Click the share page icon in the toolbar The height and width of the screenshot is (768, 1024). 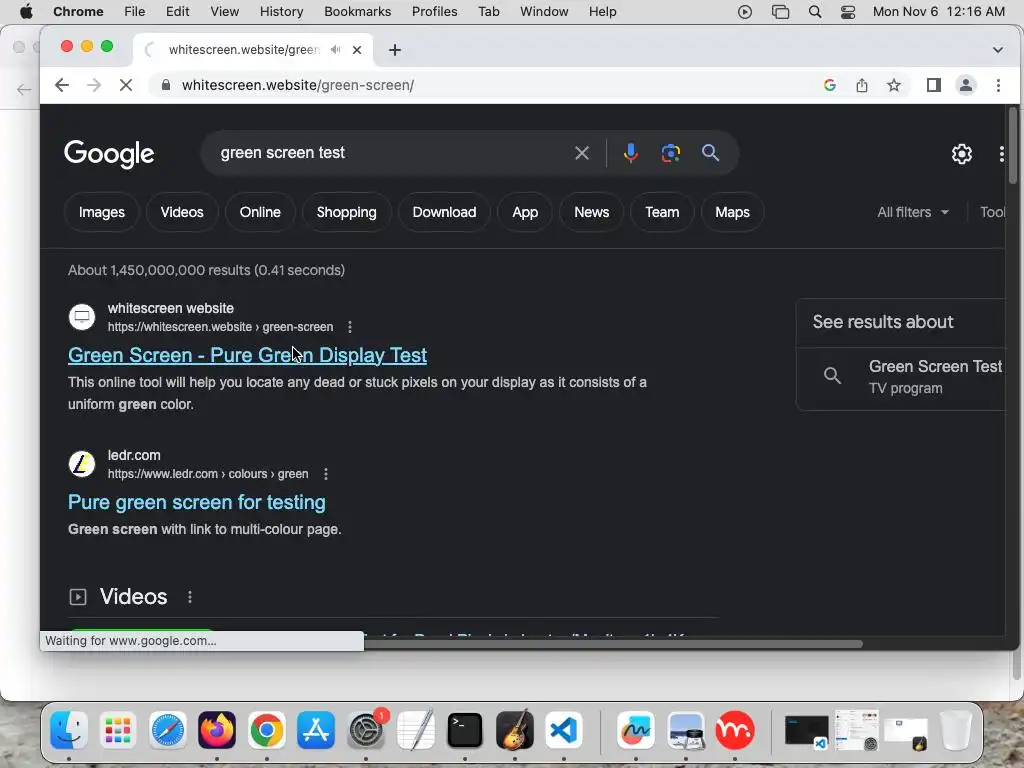click(862, 85)
